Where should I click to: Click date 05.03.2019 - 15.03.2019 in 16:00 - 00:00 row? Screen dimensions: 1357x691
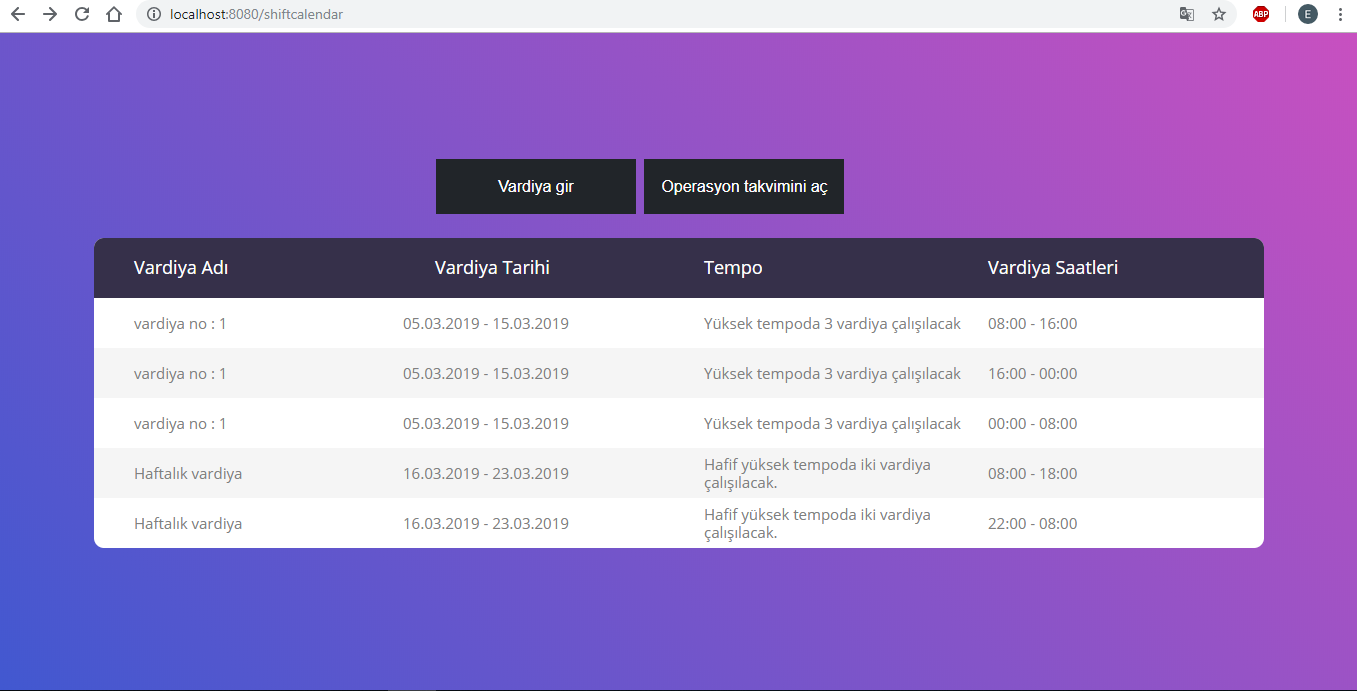pyautogui.click(x=486, y=374)
